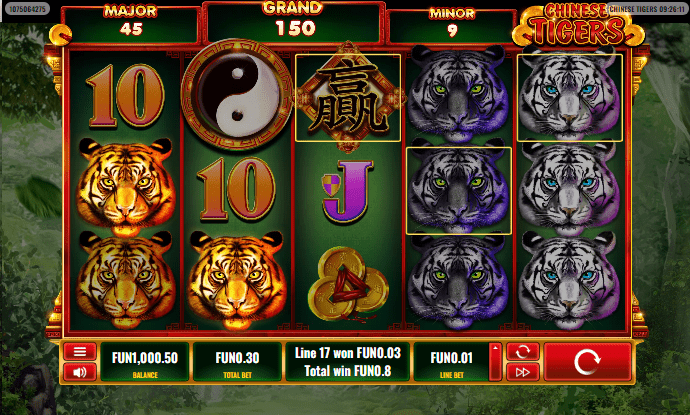This screenshot has width=690, height=415.
Task: Select the Chinese character wild symbol
Action: [x=348, y=98]
